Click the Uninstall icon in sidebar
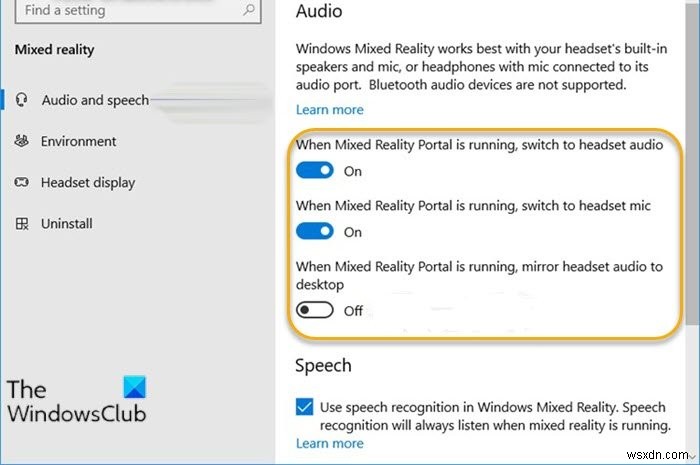The width and height of the screenshot is (700, 465). coord(22,223)
